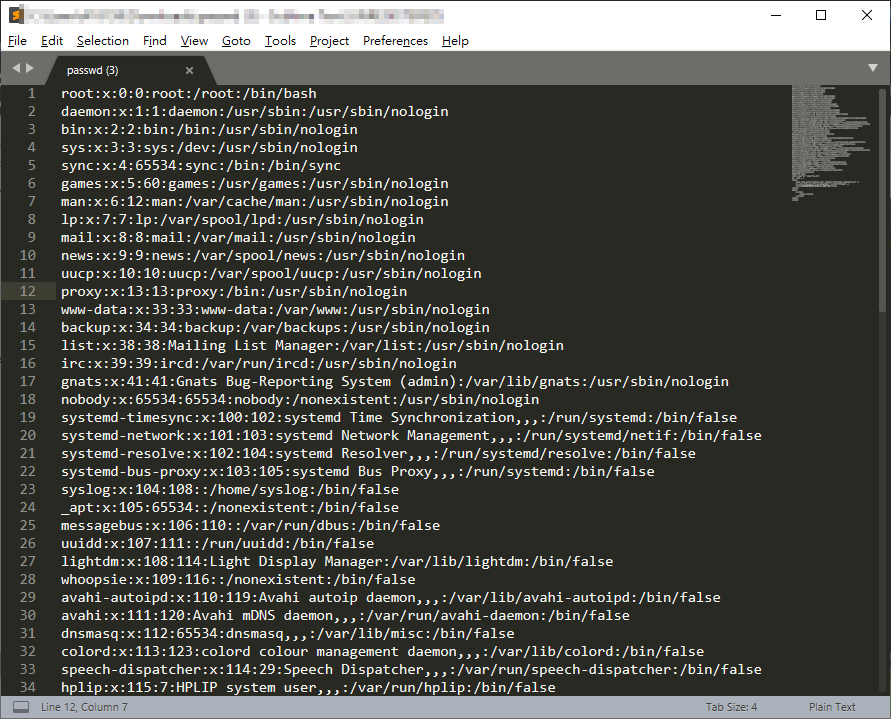This screenshot has width=891, height=719.
Task: Click the messagebus:x:106 line
Action: click(x=251, y=525)
